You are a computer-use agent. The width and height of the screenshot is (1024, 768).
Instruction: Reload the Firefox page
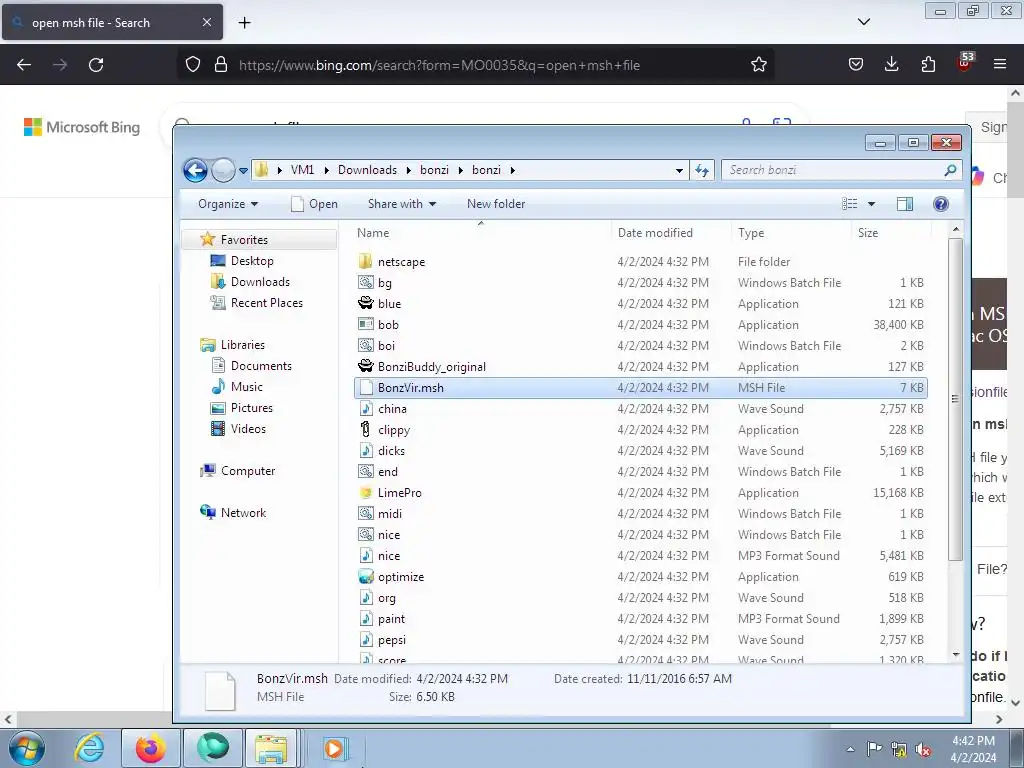coord(96,65)
